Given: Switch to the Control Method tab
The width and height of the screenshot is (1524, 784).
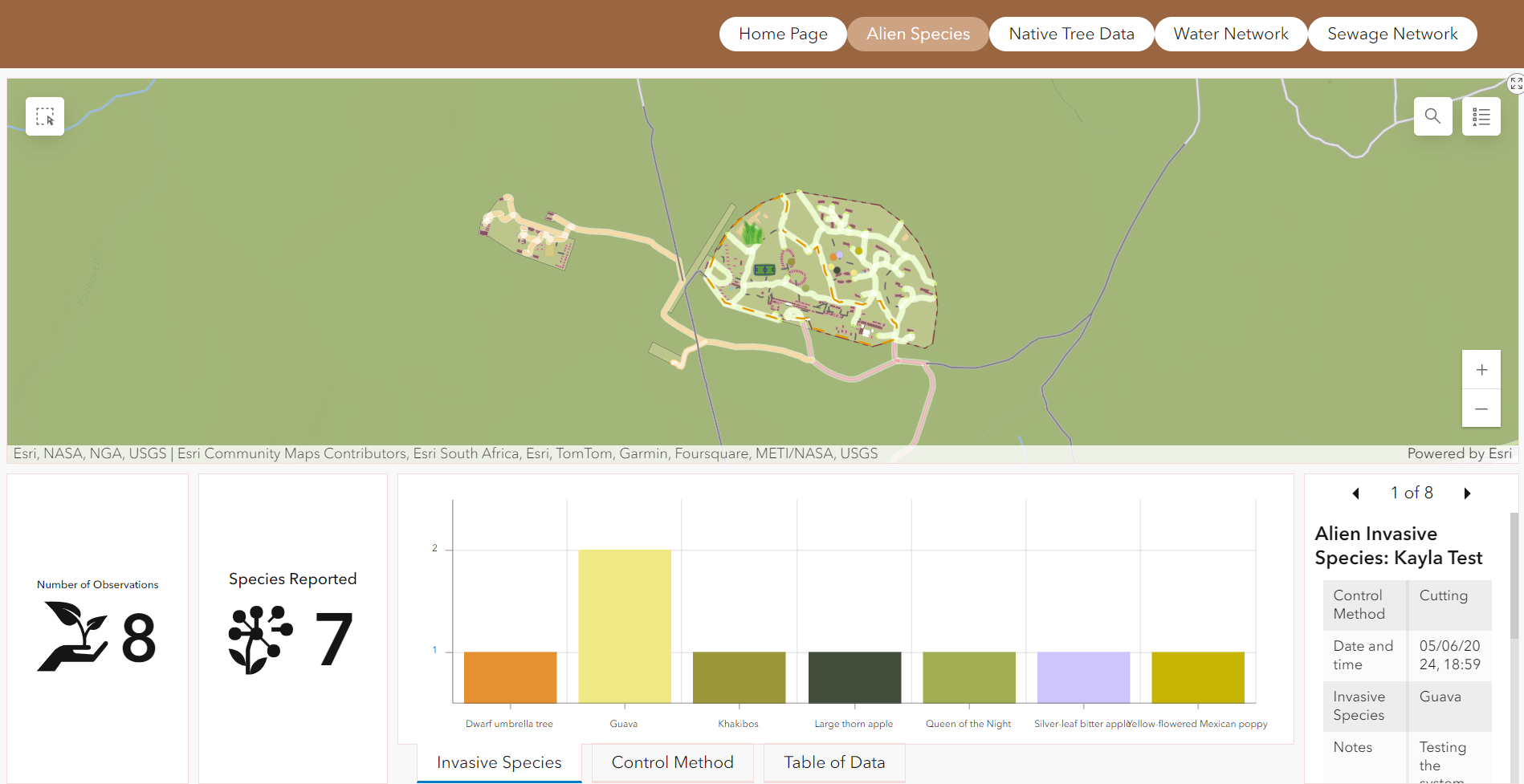Looking at the screenshot, I should coord(673,762).
